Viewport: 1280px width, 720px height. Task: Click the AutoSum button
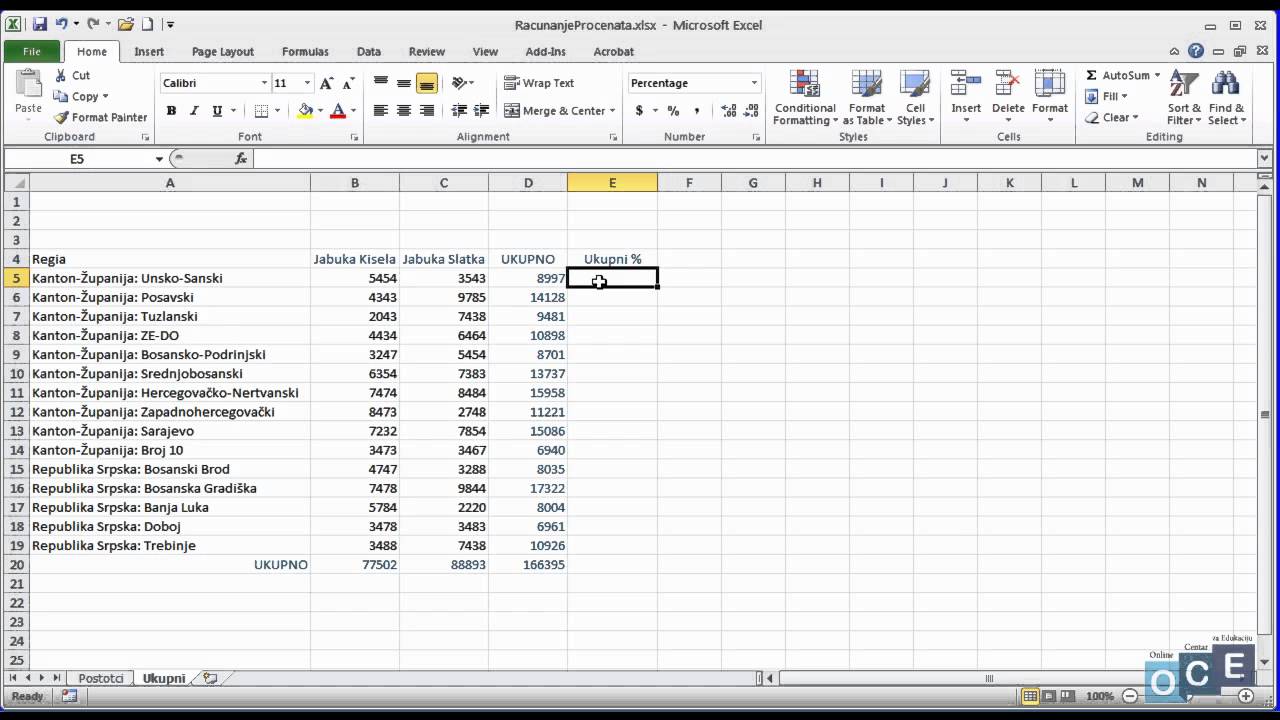point(1117,75)
